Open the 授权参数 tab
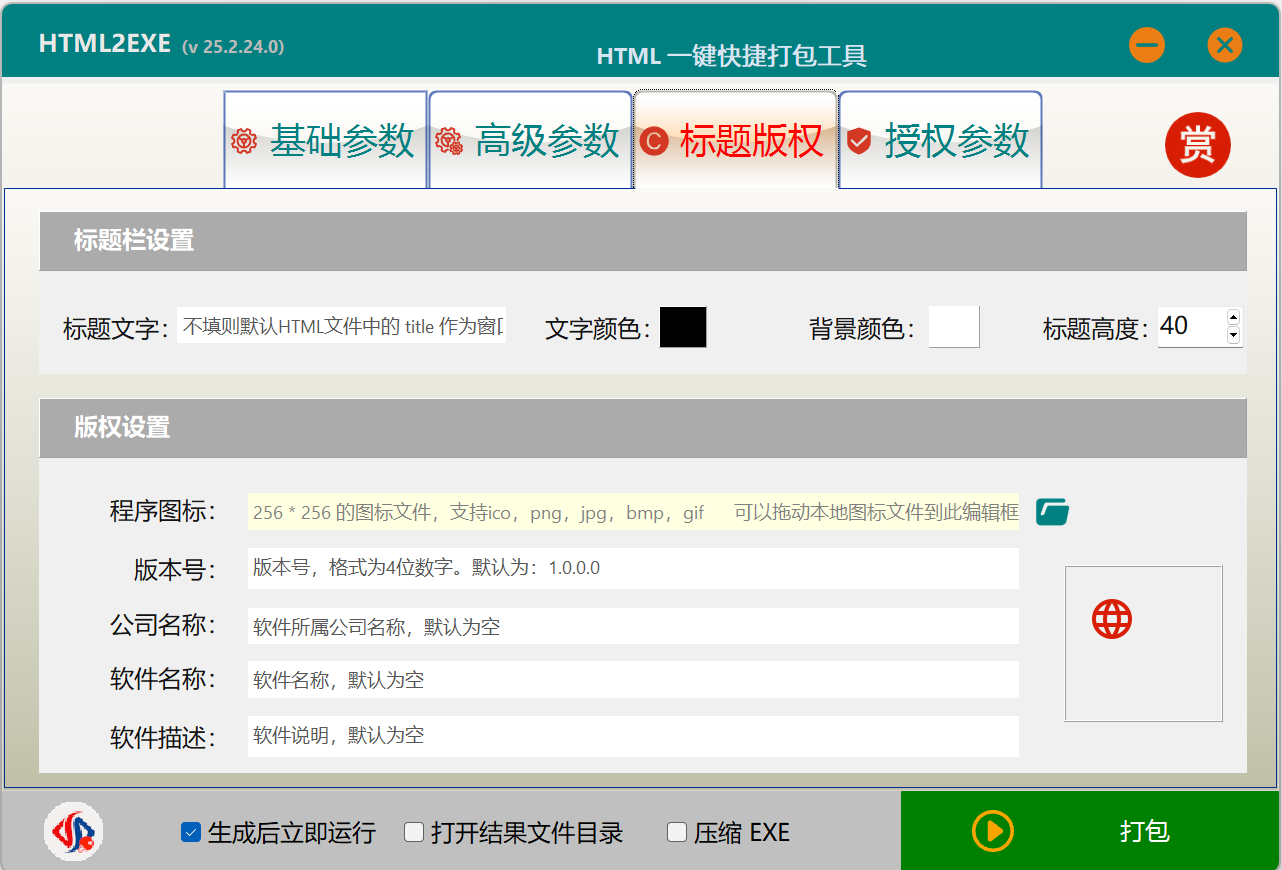Viewport: 1282px width, 870px height. (940, 140)
